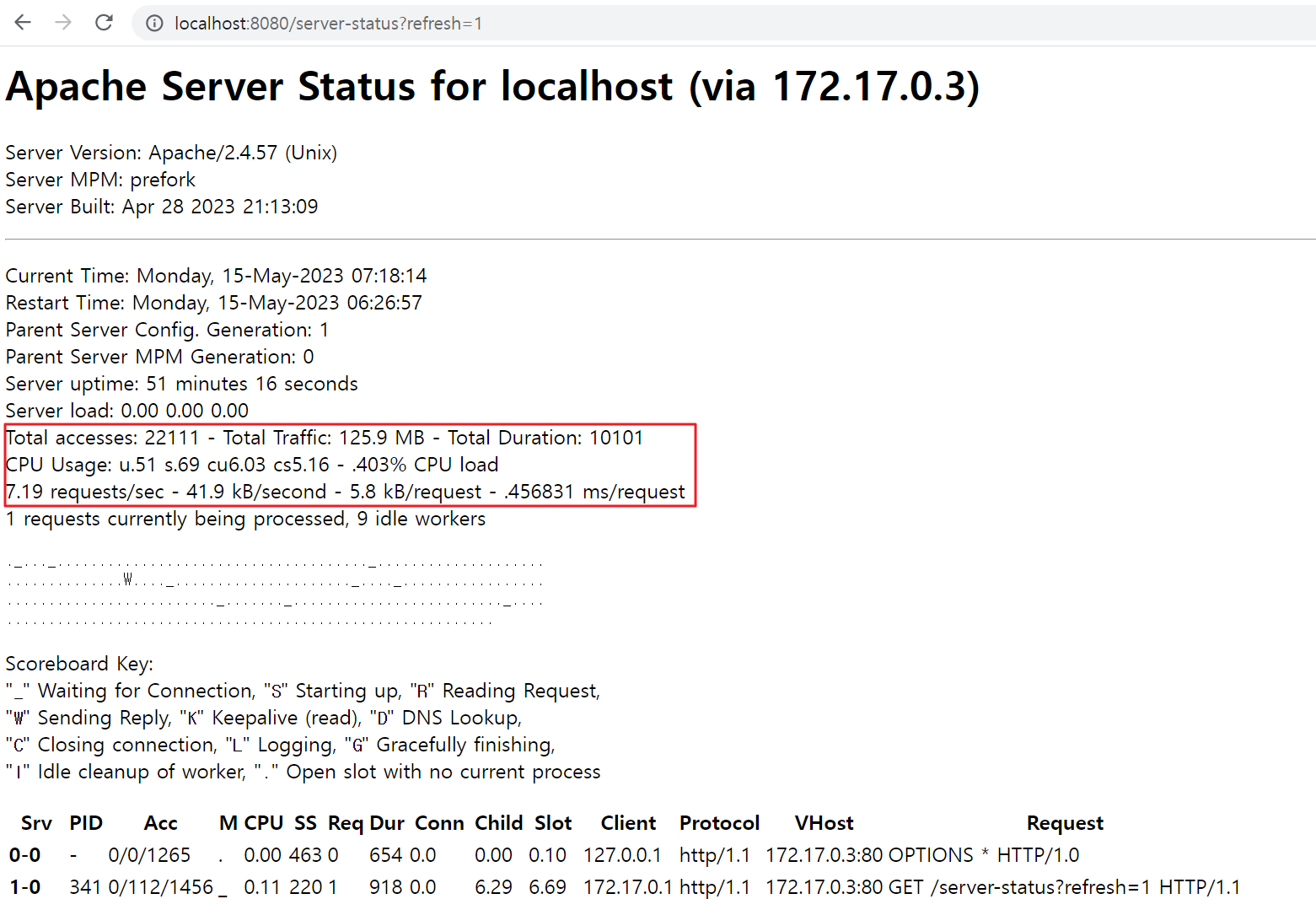The image size is (1316, 899).
Task: Click the 1-0 server row cell
Action: [x=24, y=887]
